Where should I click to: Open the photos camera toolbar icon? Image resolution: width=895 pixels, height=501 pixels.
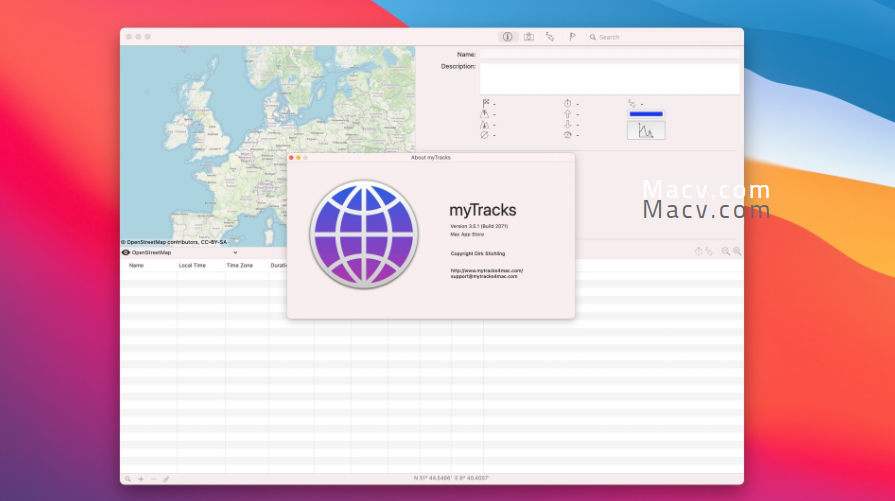click(x=529, y=37)
